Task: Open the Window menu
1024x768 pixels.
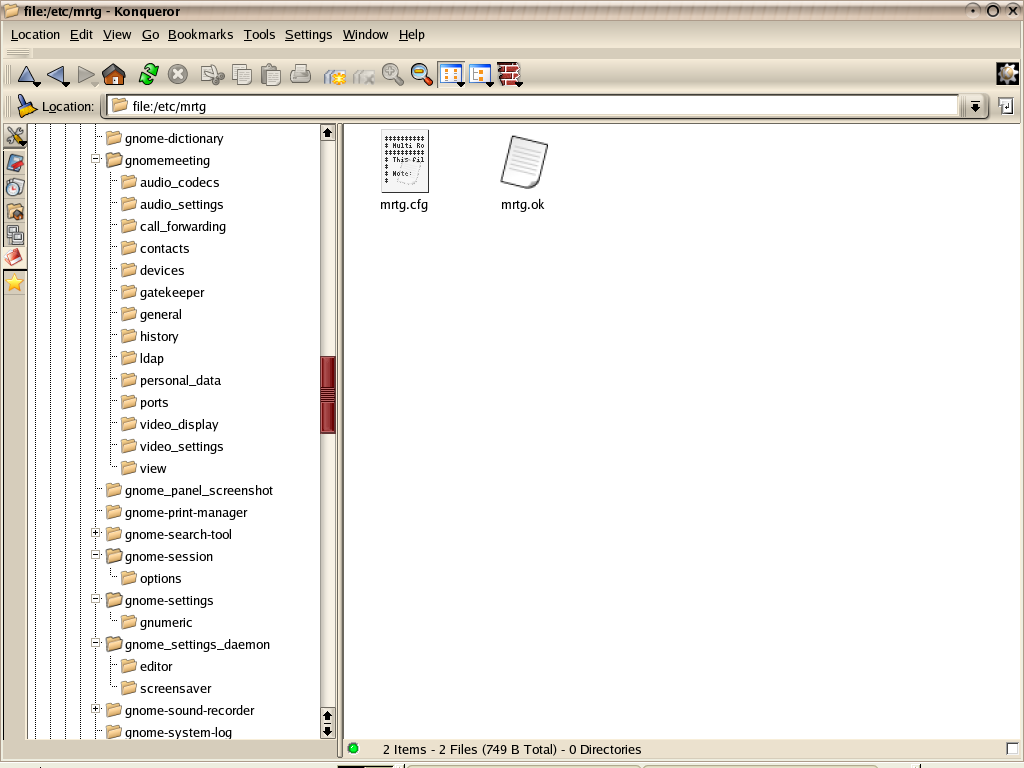Action: (x=365, y=35)
